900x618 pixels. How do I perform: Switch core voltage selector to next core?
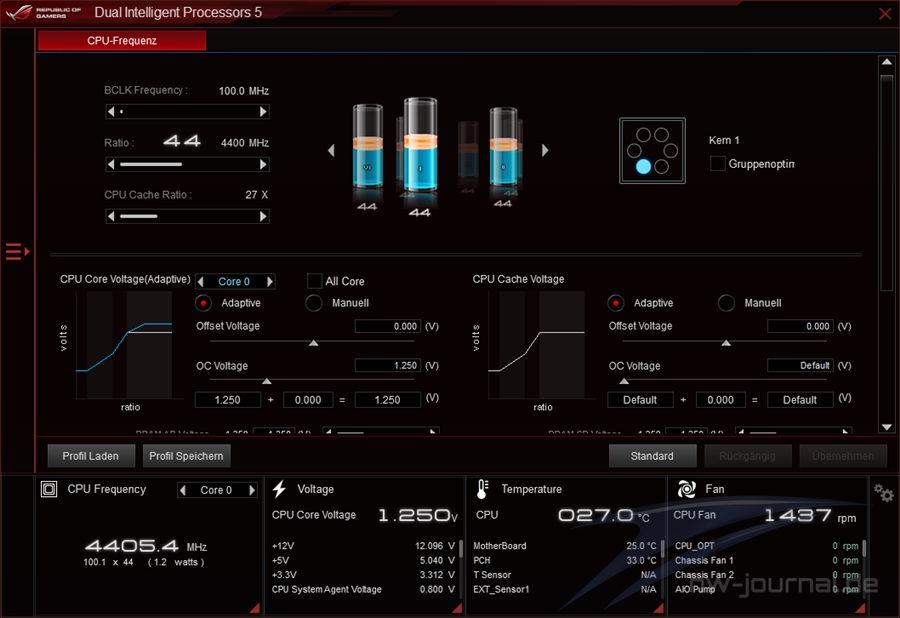click(270, 282)
